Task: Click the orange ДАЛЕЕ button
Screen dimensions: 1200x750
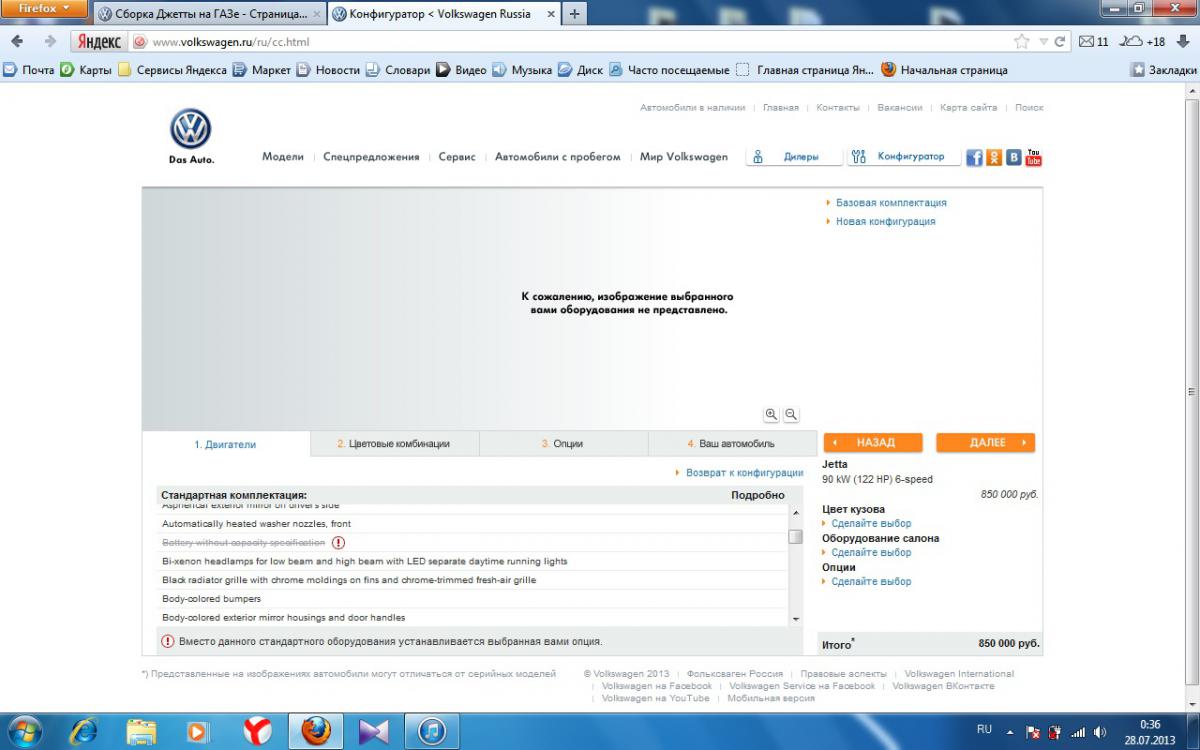Action: tap(985, 442)
